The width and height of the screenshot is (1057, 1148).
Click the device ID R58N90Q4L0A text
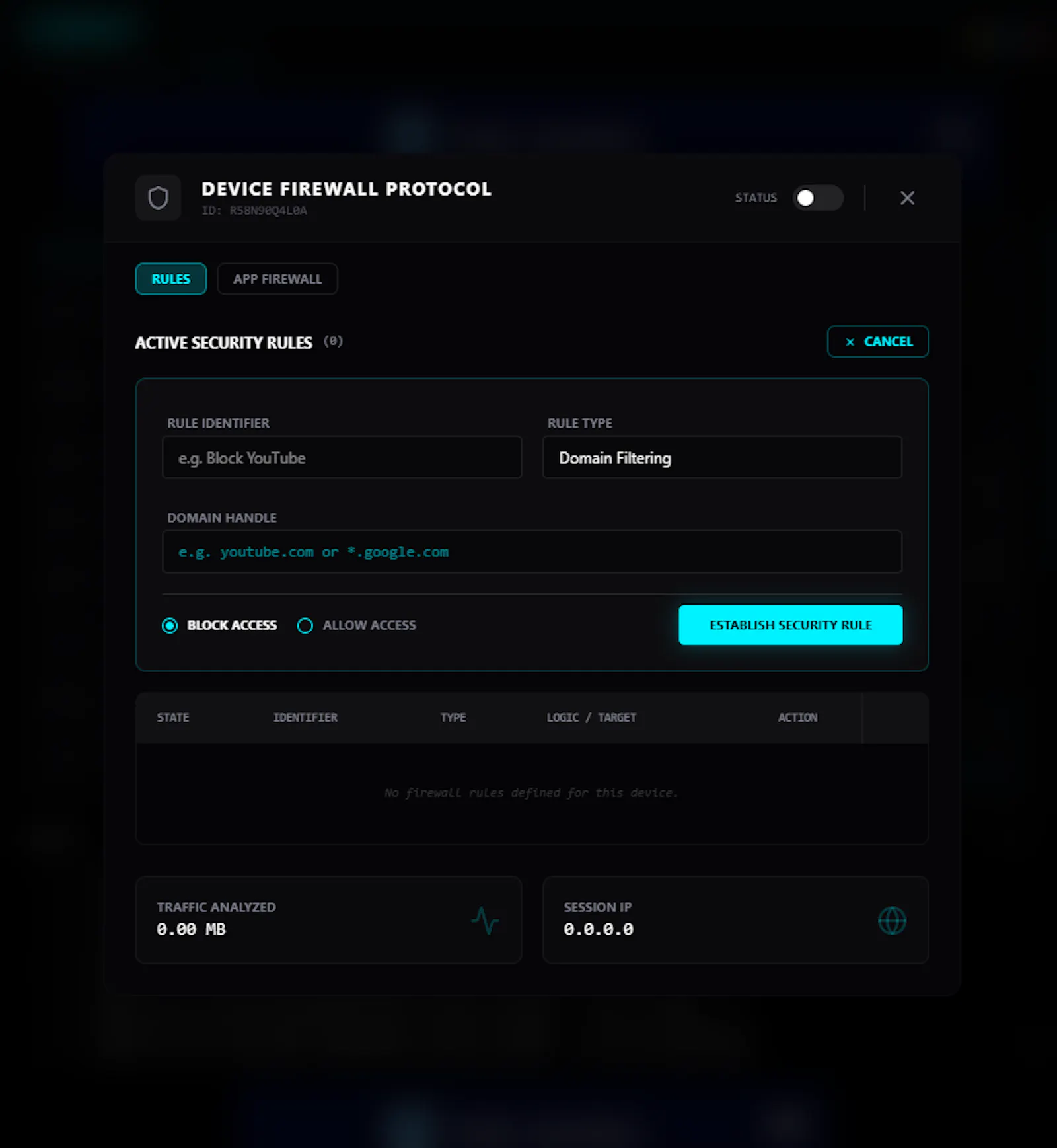[254, 211]
